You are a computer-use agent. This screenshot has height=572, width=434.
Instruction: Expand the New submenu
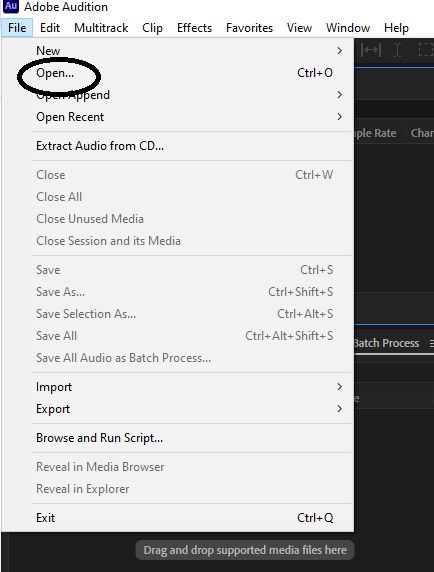340,51
